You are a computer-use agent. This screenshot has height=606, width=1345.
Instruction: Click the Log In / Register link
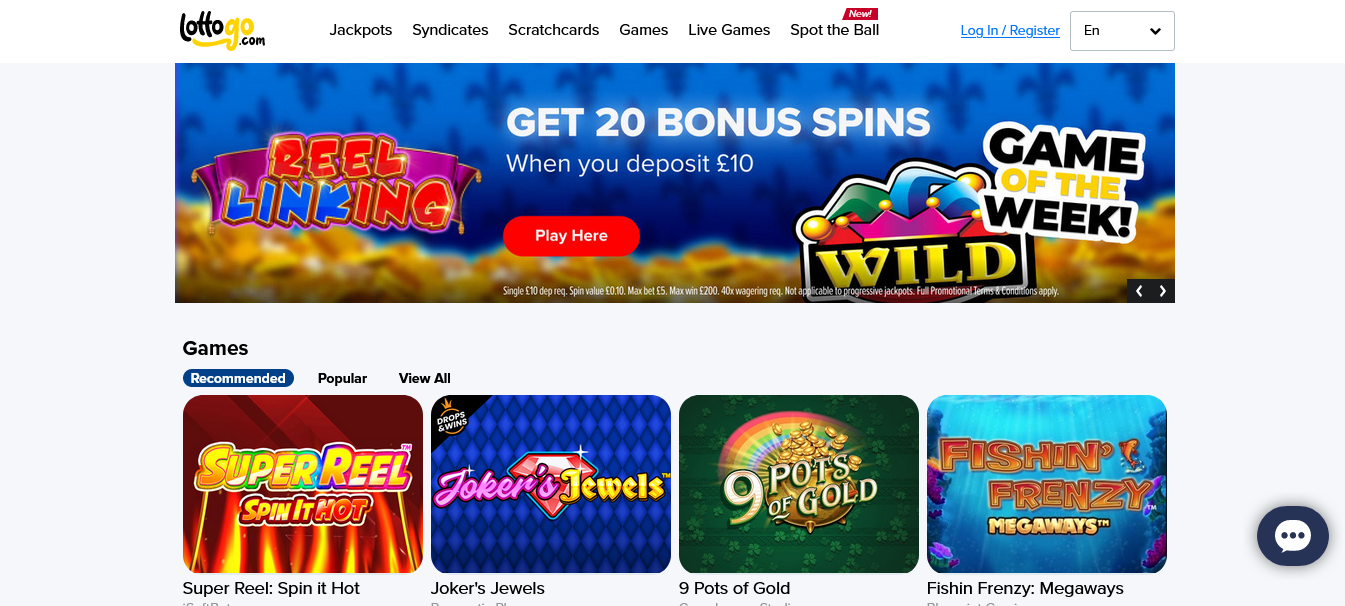[1010, 31]
